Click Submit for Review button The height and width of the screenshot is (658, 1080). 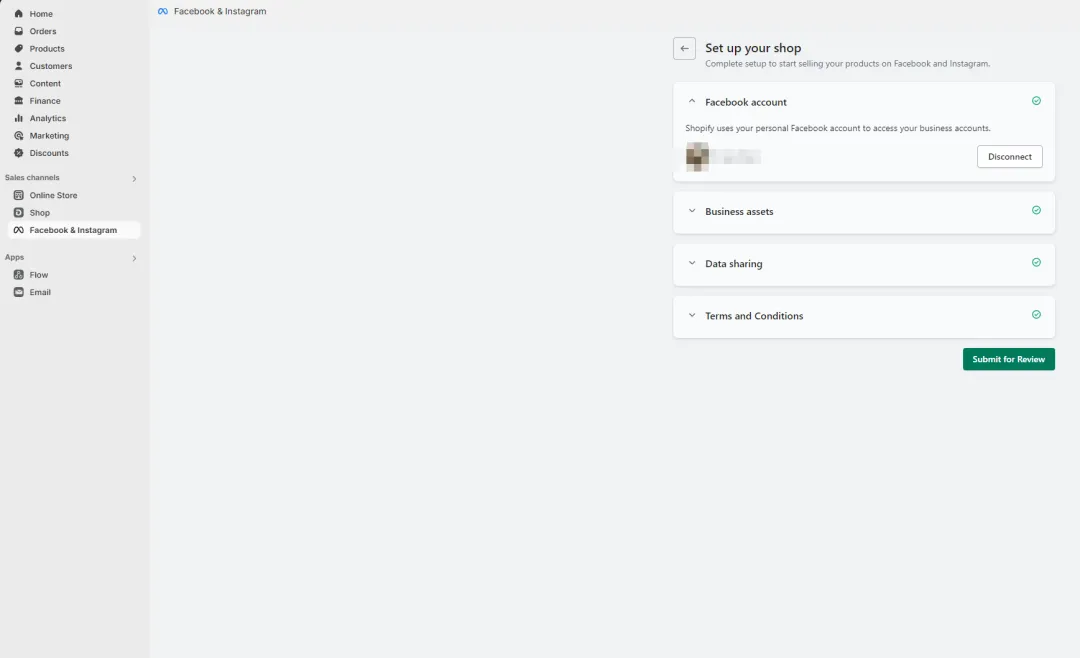tap(1008, 359)
